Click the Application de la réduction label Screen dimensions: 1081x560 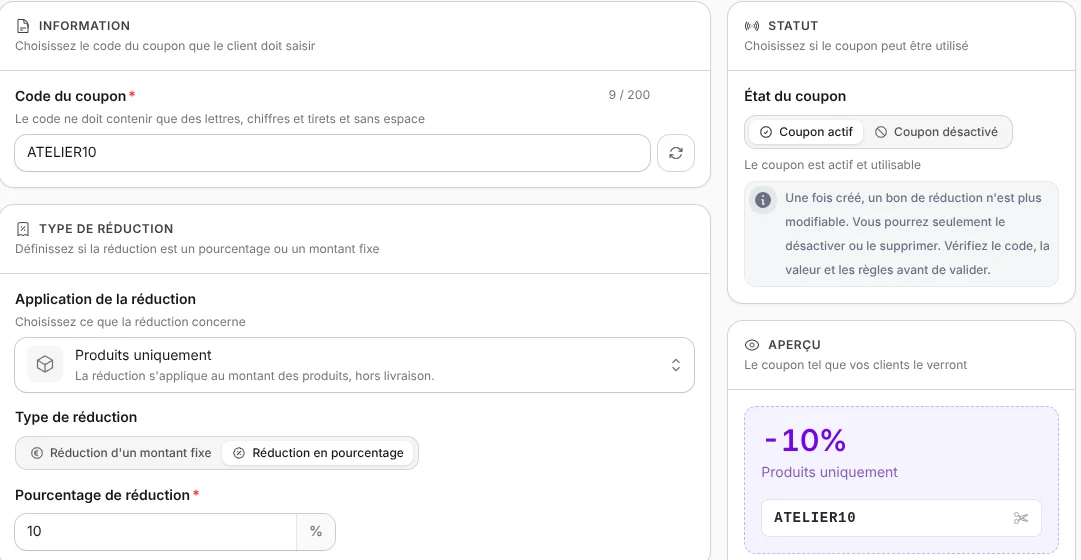point(105,299)
